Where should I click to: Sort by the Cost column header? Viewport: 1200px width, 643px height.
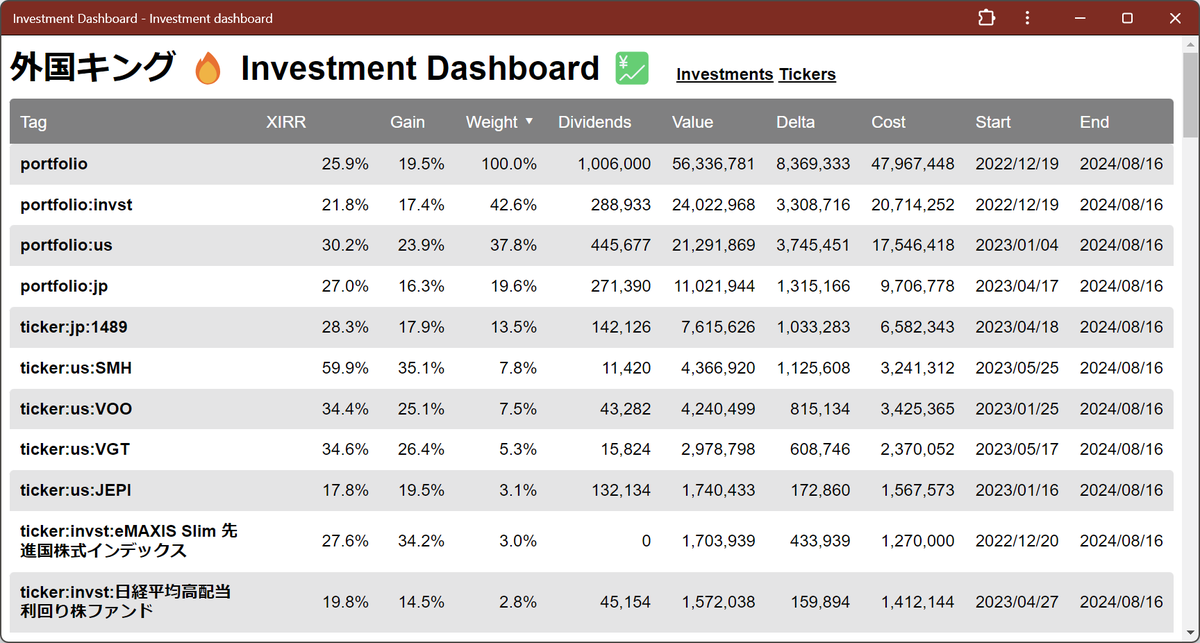point(888,122)
